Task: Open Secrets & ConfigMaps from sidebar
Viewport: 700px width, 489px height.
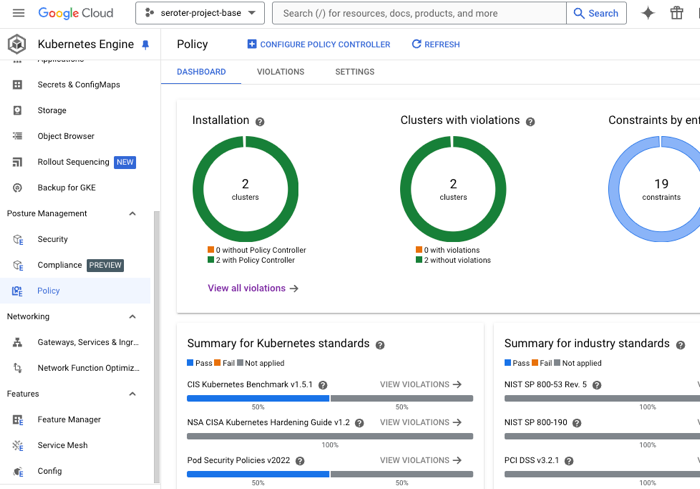Action: [78, 85]
